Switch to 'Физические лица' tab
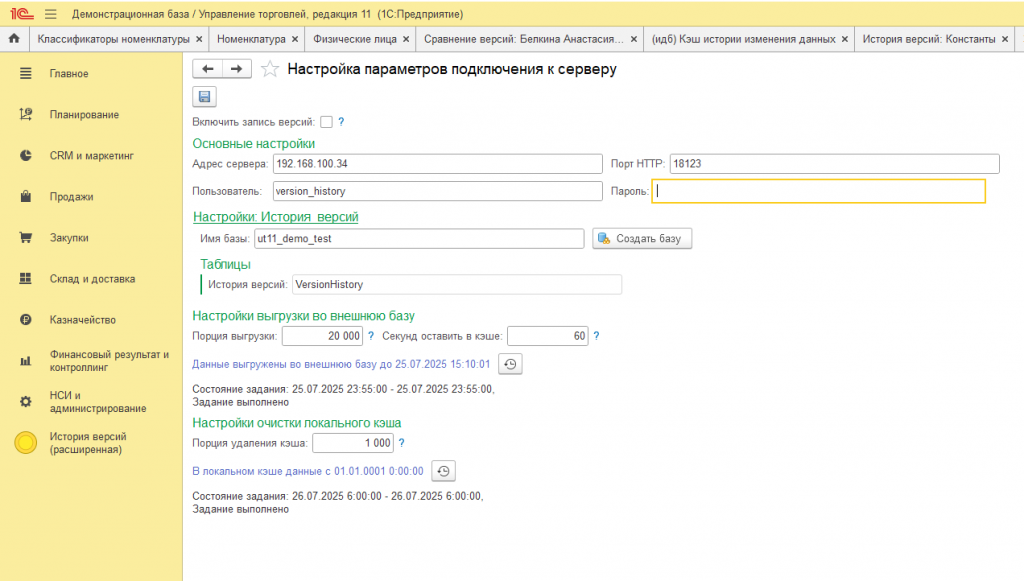The height and width of the screenshot is (581, 1024). pos(355,39)
